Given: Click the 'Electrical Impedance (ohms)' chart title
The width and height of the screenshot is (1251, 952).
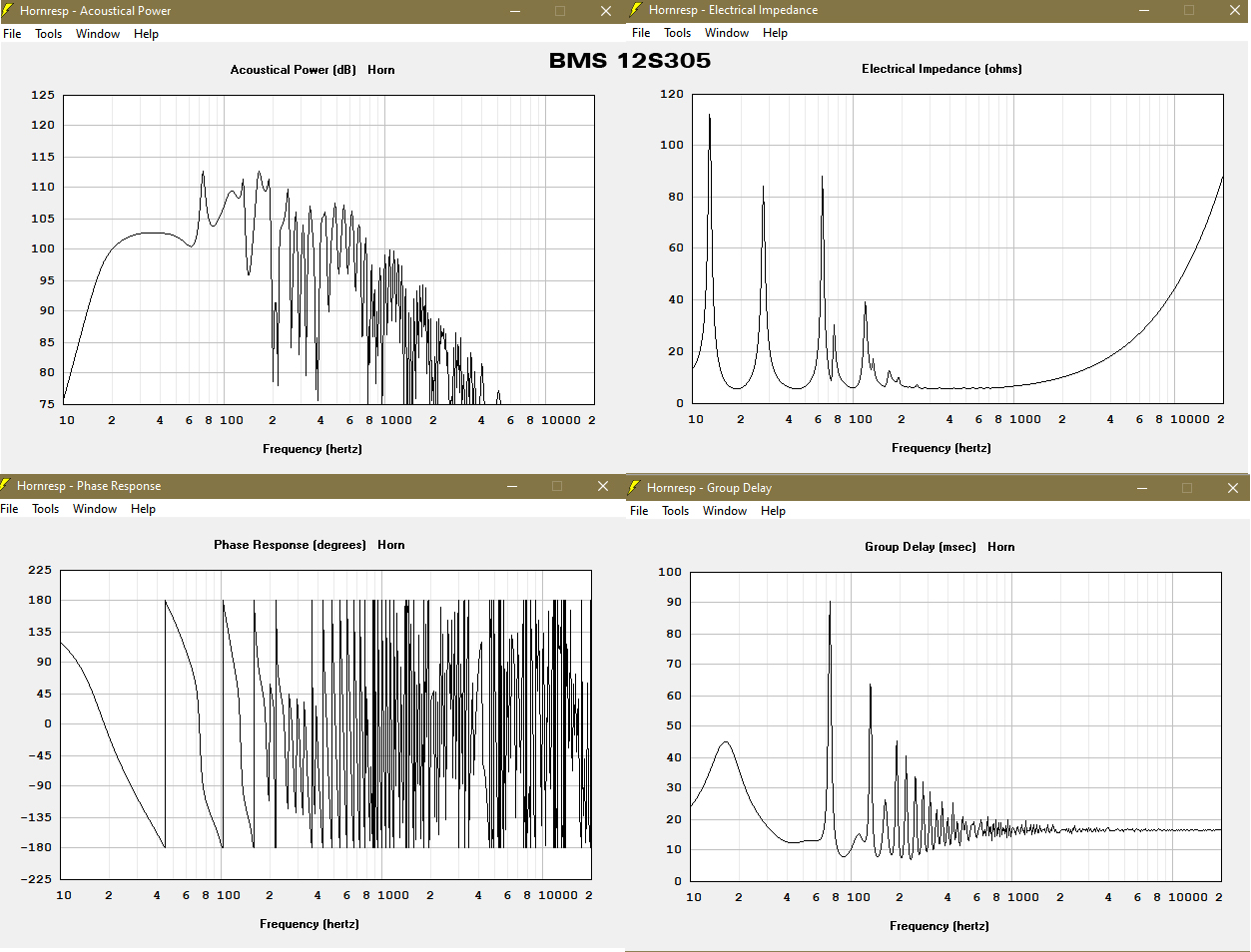Looking at the screenshot, I should click(x=941, y=69).
